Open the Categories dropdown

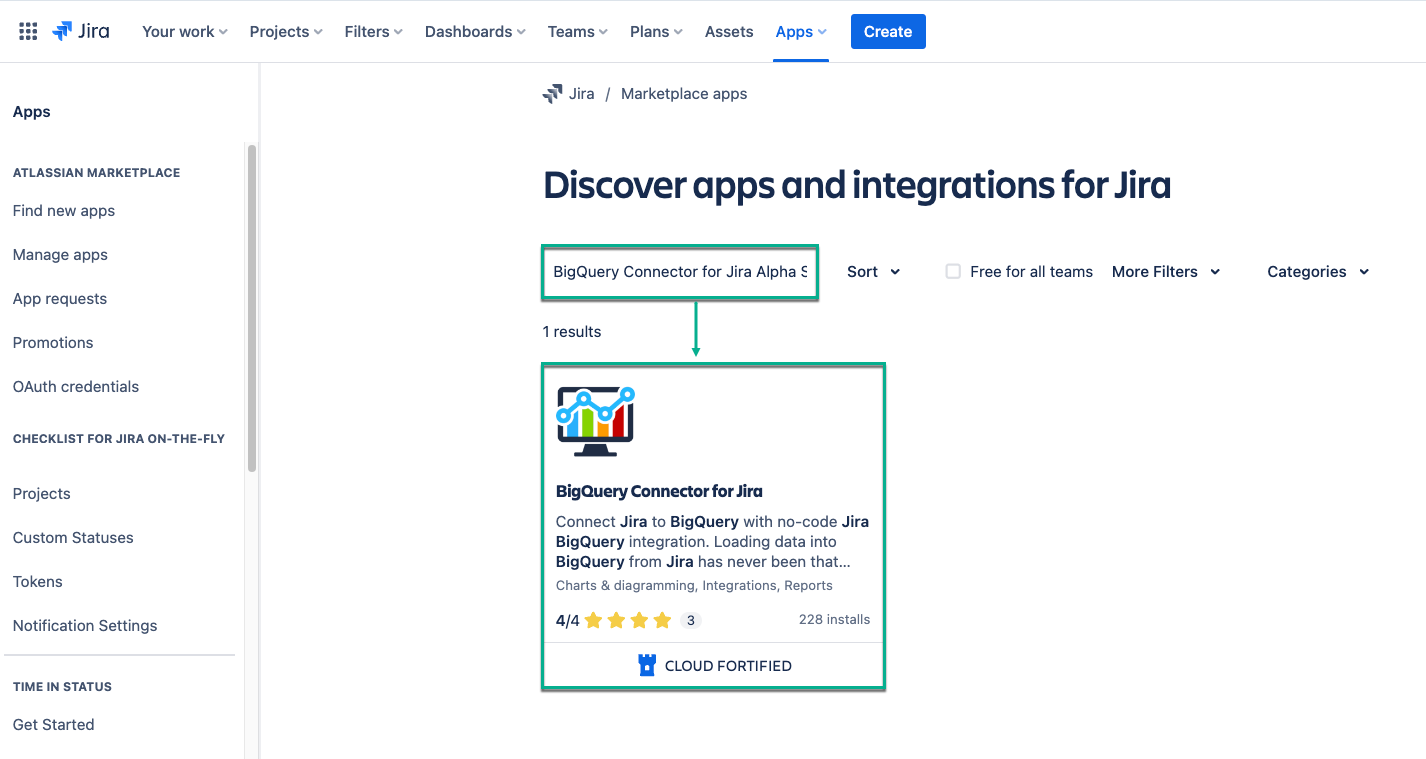coord(1317,271)
